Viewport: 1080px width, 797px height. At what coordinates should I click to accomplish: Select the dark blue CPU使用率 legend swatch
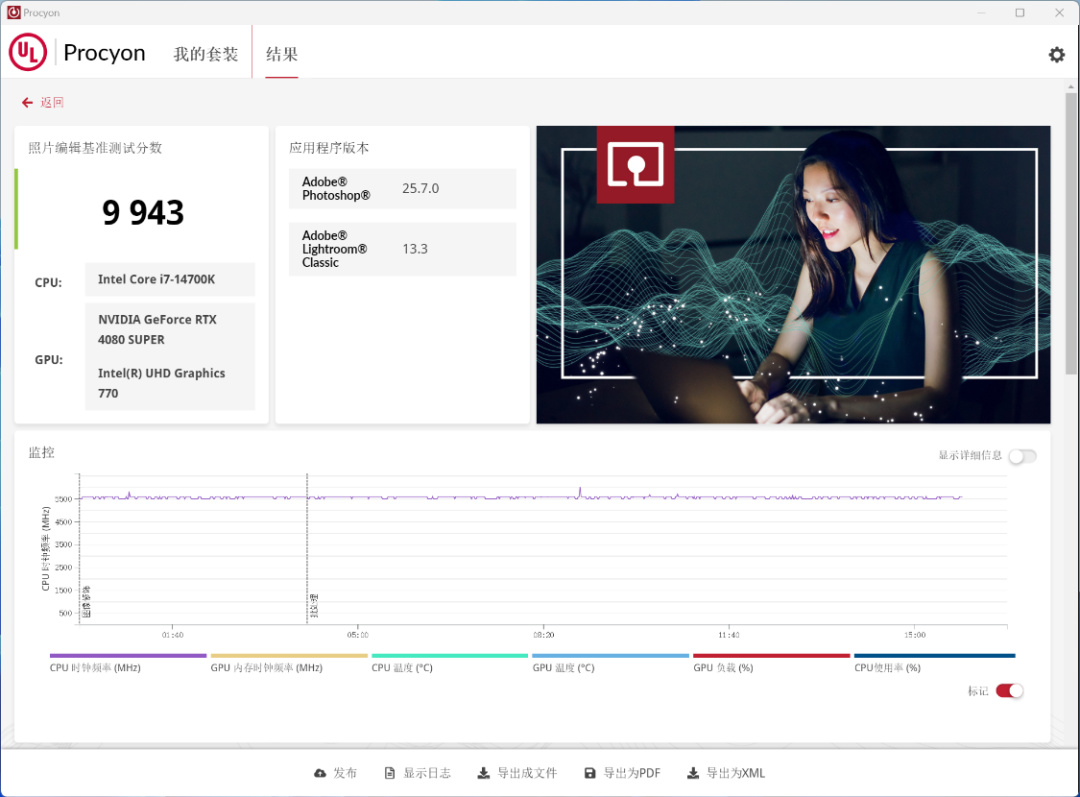(x=935, y=656)
